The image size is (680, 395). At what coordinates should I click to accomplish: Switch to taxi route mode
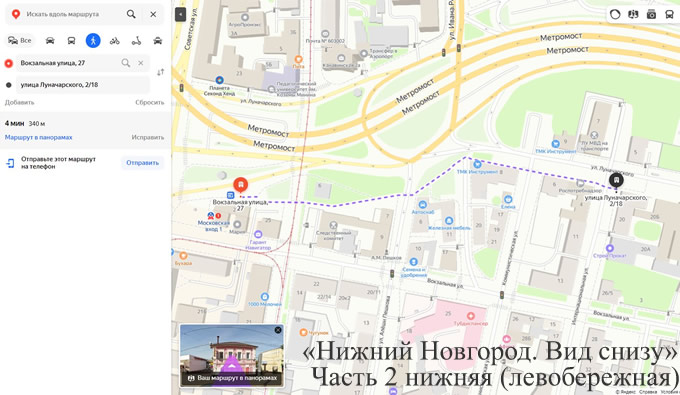(157, 41)
